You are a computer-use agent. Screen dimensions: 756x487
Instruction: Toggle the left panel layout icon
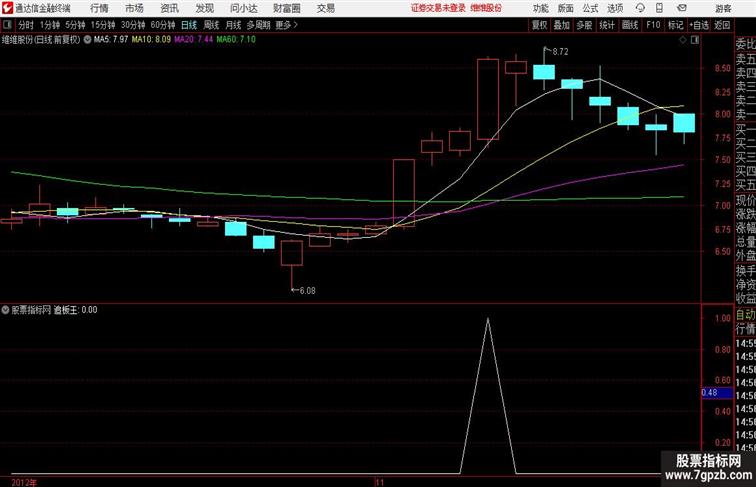(x=7, y=25)
